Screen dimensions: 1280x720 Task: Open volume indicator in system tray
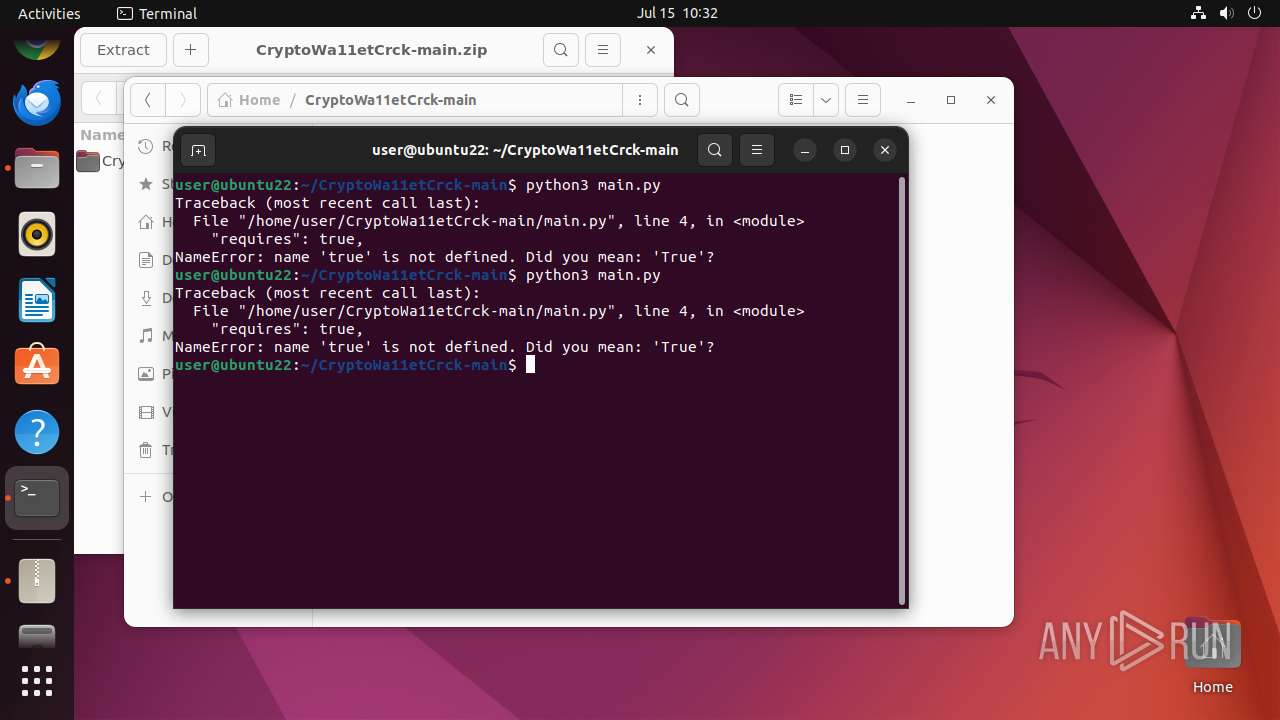coord(1227,13)
